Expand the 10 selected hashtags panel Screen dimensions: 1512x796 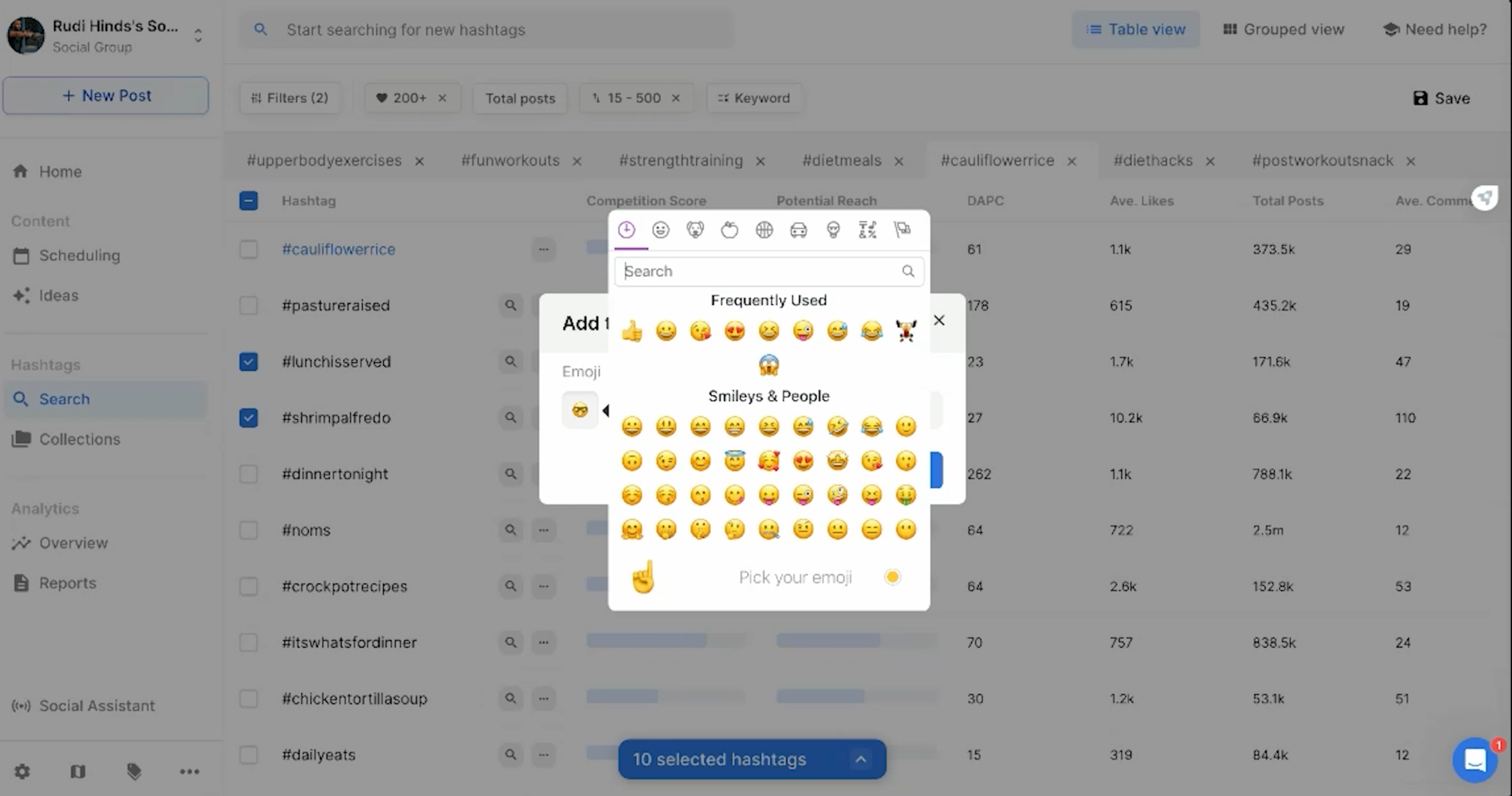[x=860, y=759]
